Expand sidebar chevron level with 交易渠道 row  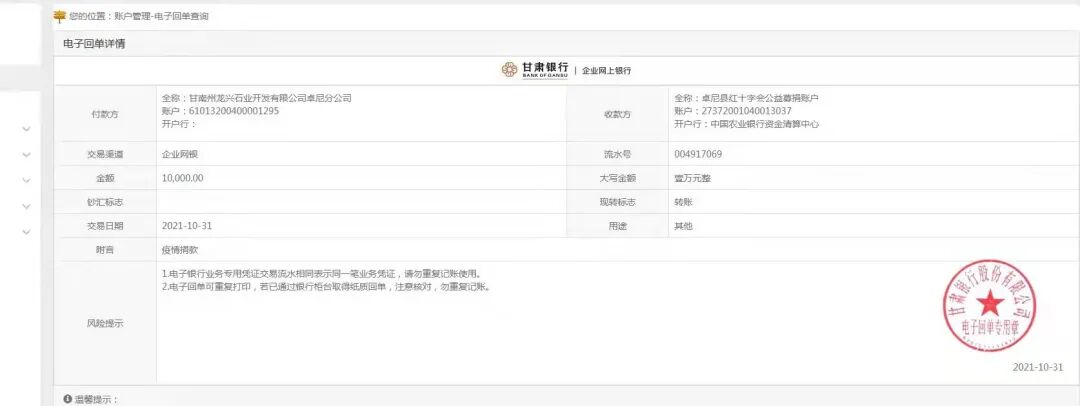(x=26, y=155)
